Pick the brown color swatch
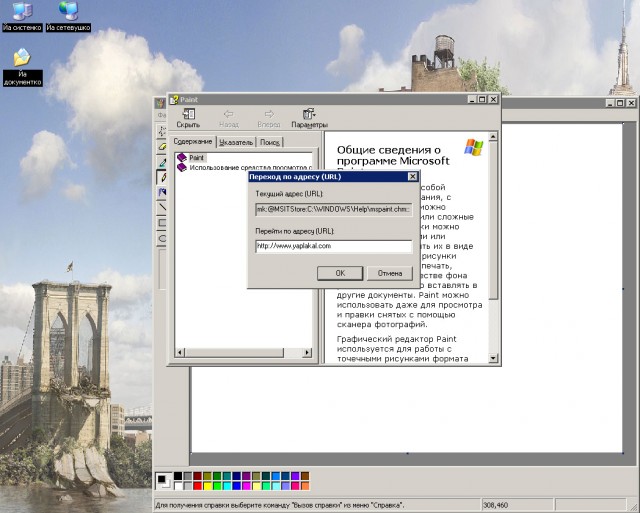 coord(305,476)
